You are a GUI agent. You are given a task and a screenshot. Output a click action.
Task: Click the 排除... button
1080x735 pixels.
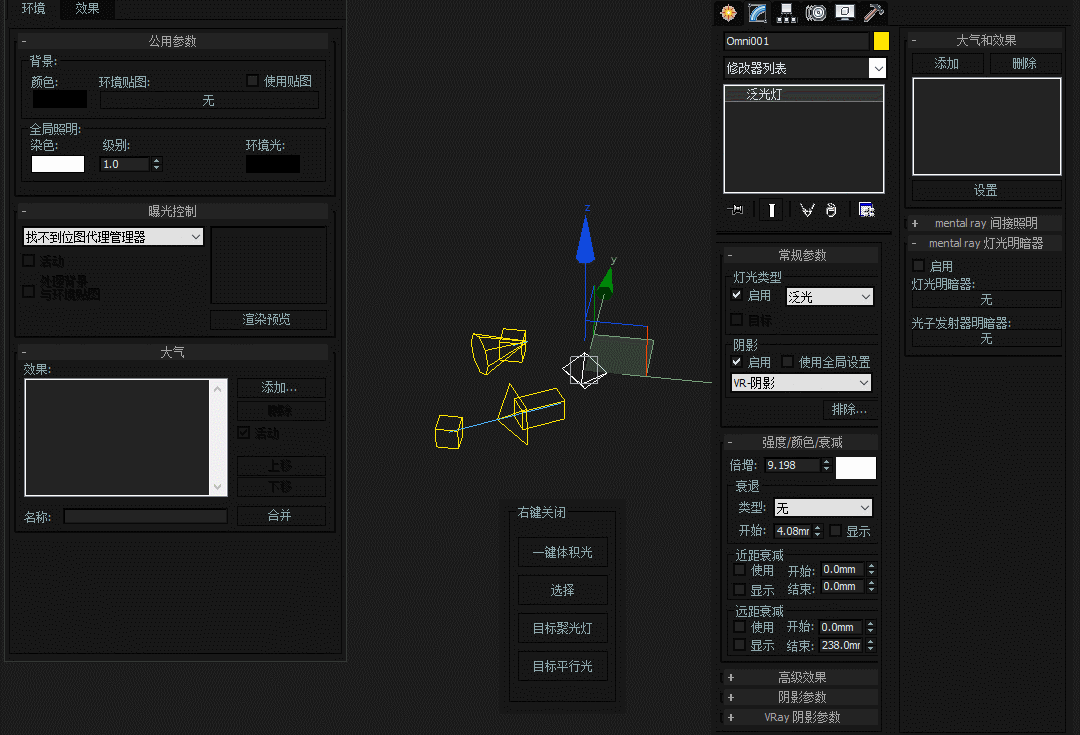[x=849, y=409]
